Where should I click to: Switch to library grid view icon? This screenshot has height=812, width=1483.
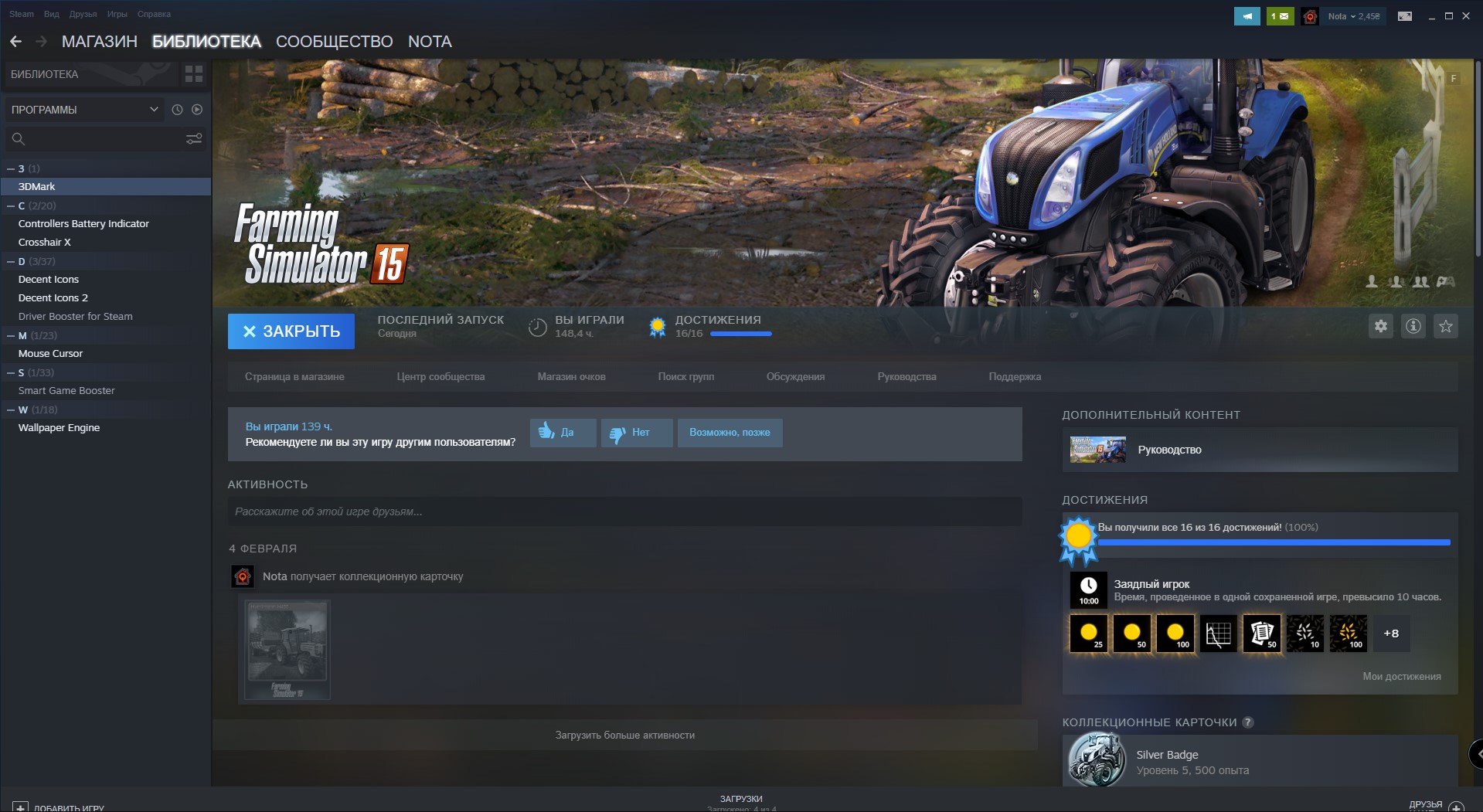194,74
